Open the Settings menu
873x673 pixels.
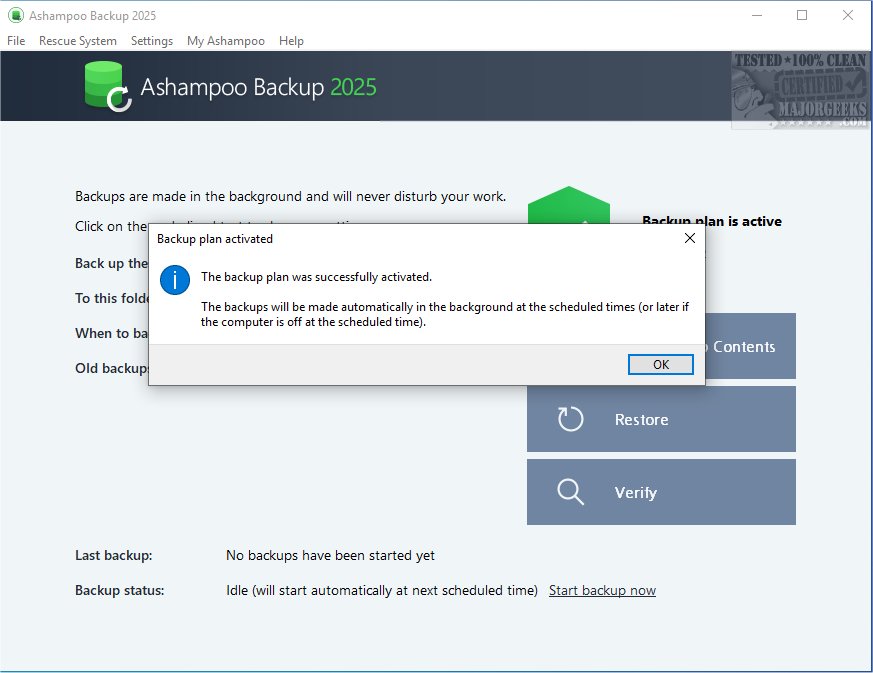151,41
